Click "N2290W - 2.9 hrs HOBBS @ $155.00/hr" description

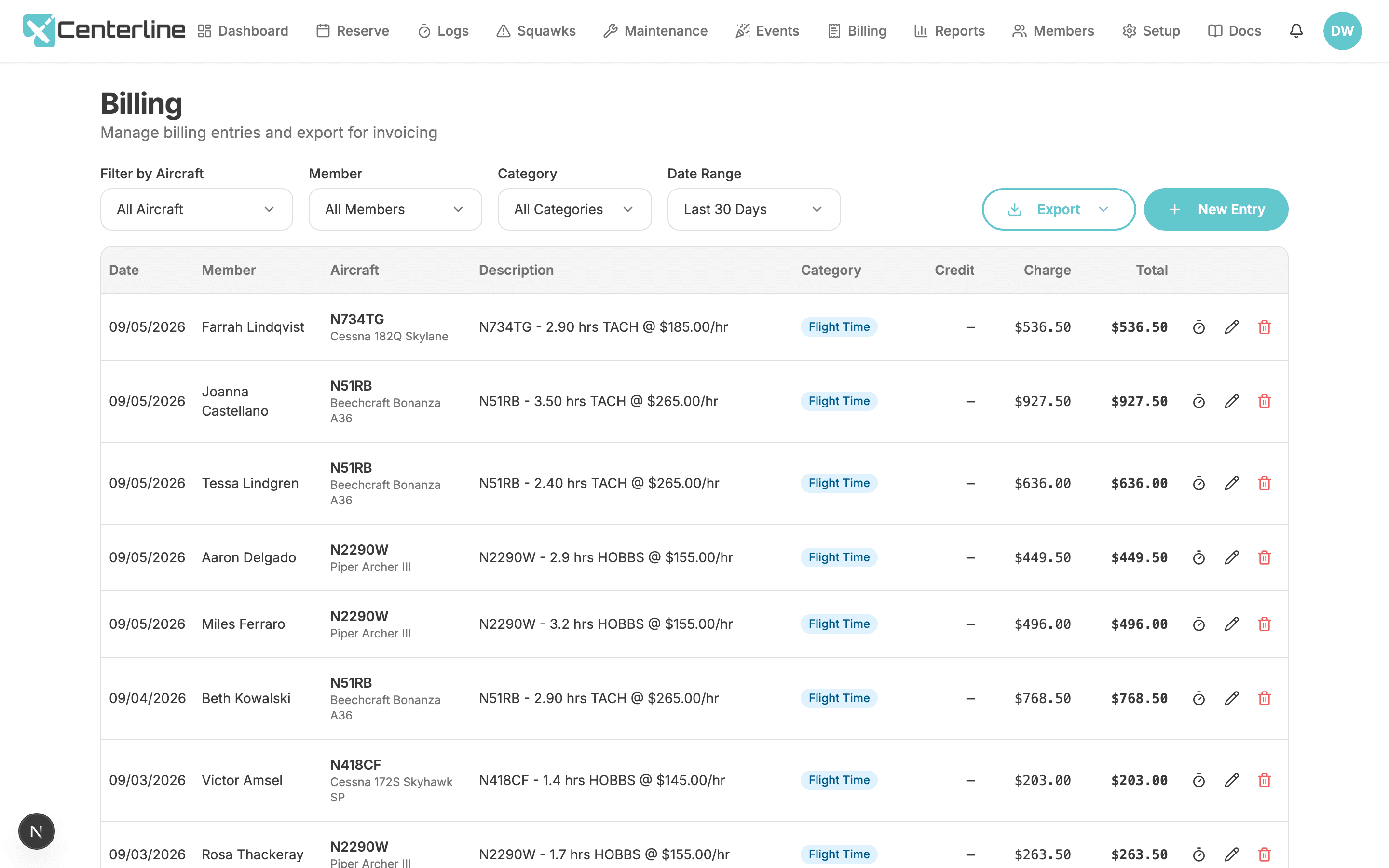coord(606,557)
